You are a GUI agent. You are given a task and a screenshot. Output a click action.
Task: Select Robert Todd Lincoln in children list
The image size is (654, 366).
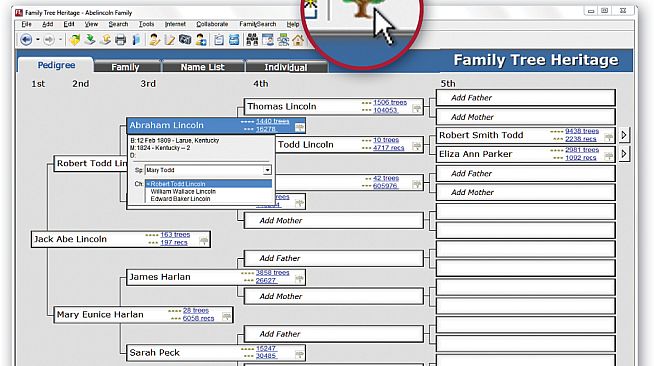tap(209, 184)
